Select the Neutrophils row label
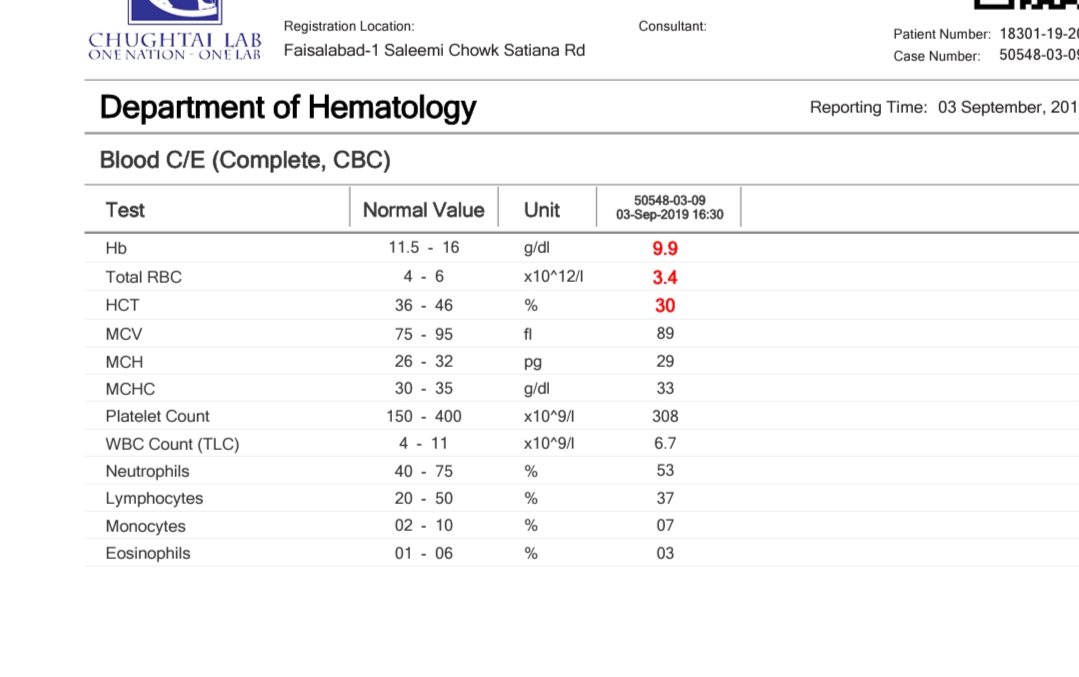This screenshot has width=1079, height=677. [x=147, y=471]
